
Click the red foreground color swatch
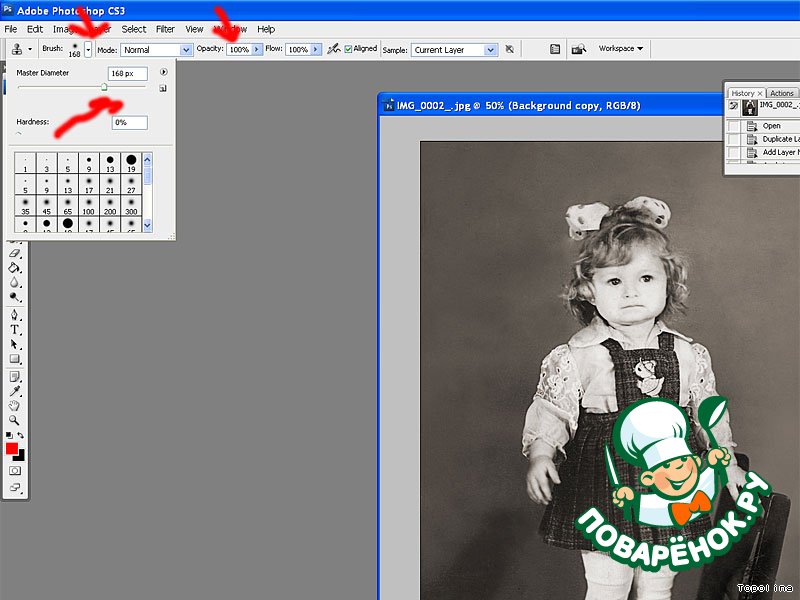(x=12, y=449)
